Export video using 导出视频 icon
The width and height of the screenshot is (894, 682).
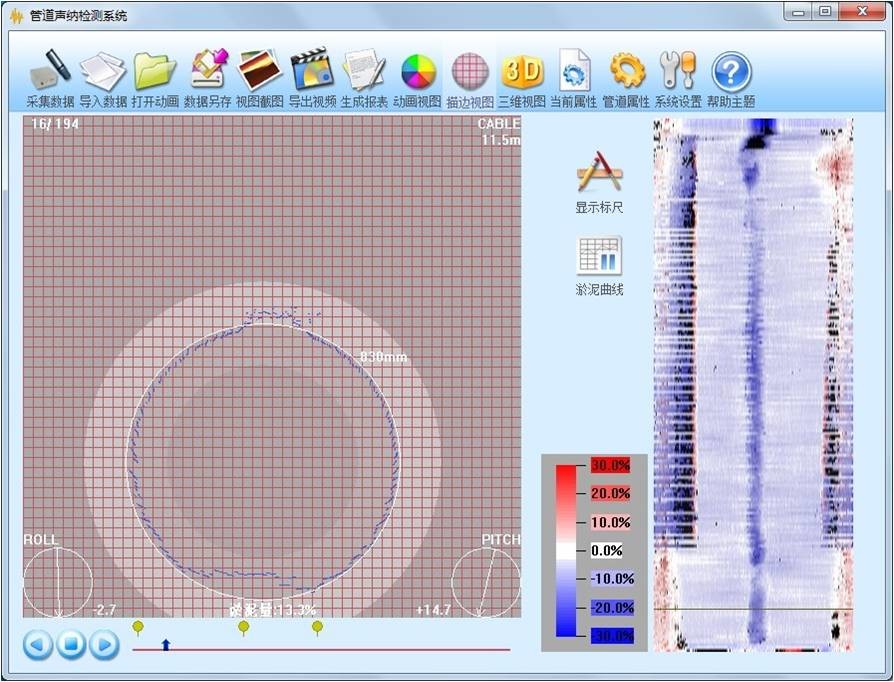[x=312, y=72]
